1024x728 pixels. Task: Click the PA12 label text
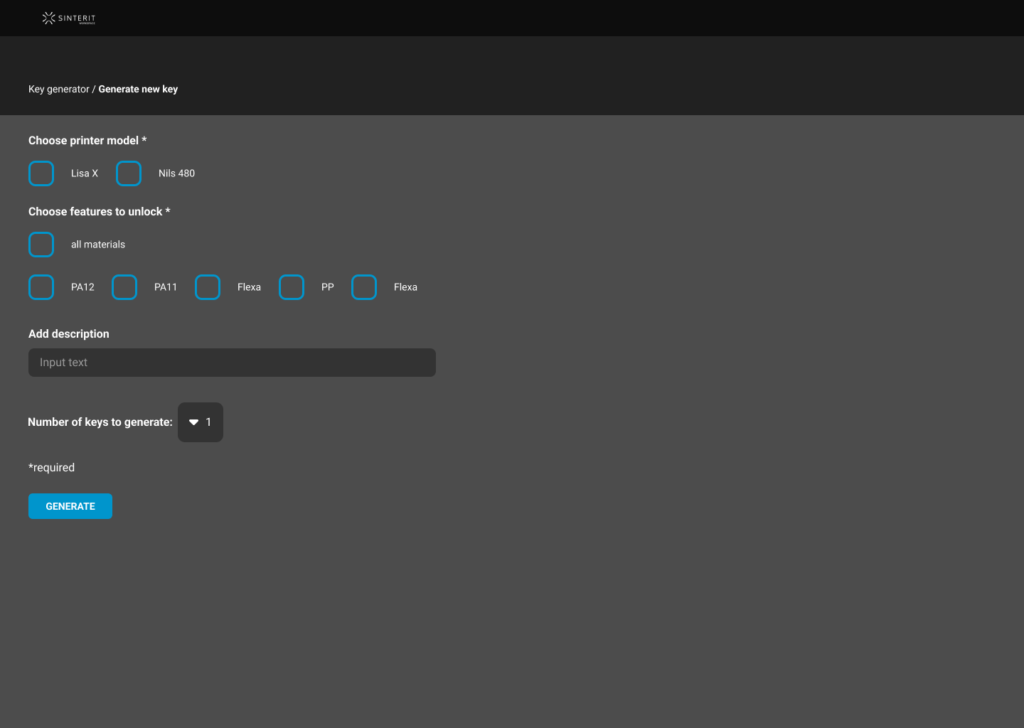(83, 287)
